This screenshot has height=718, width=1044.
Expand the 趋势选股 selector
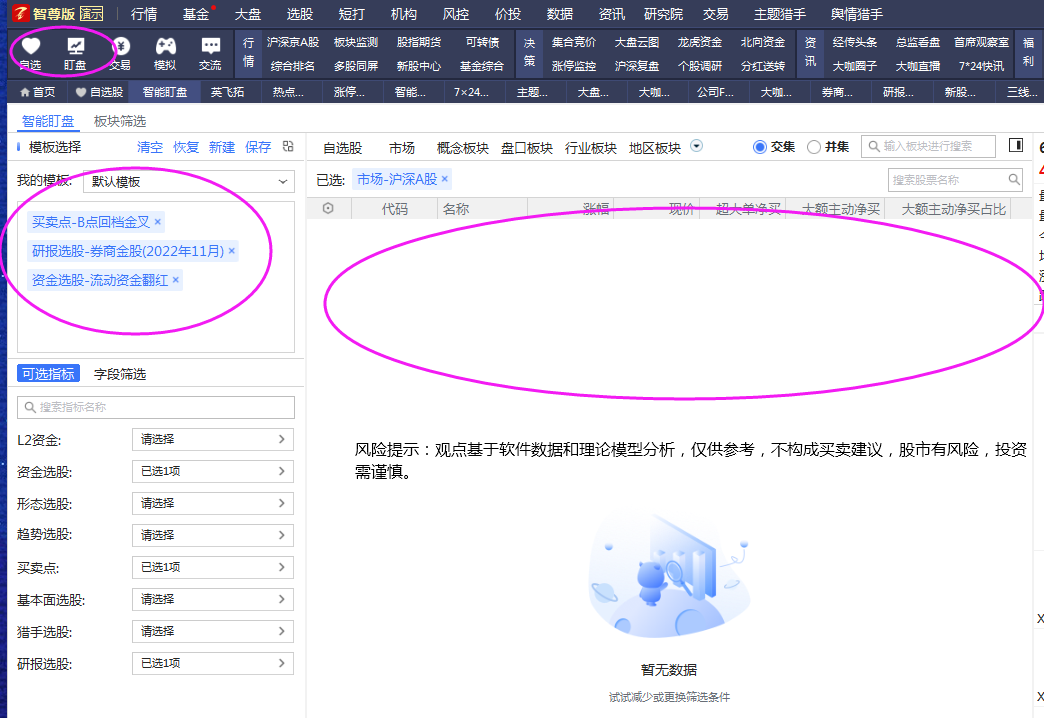tap(213, 536)
